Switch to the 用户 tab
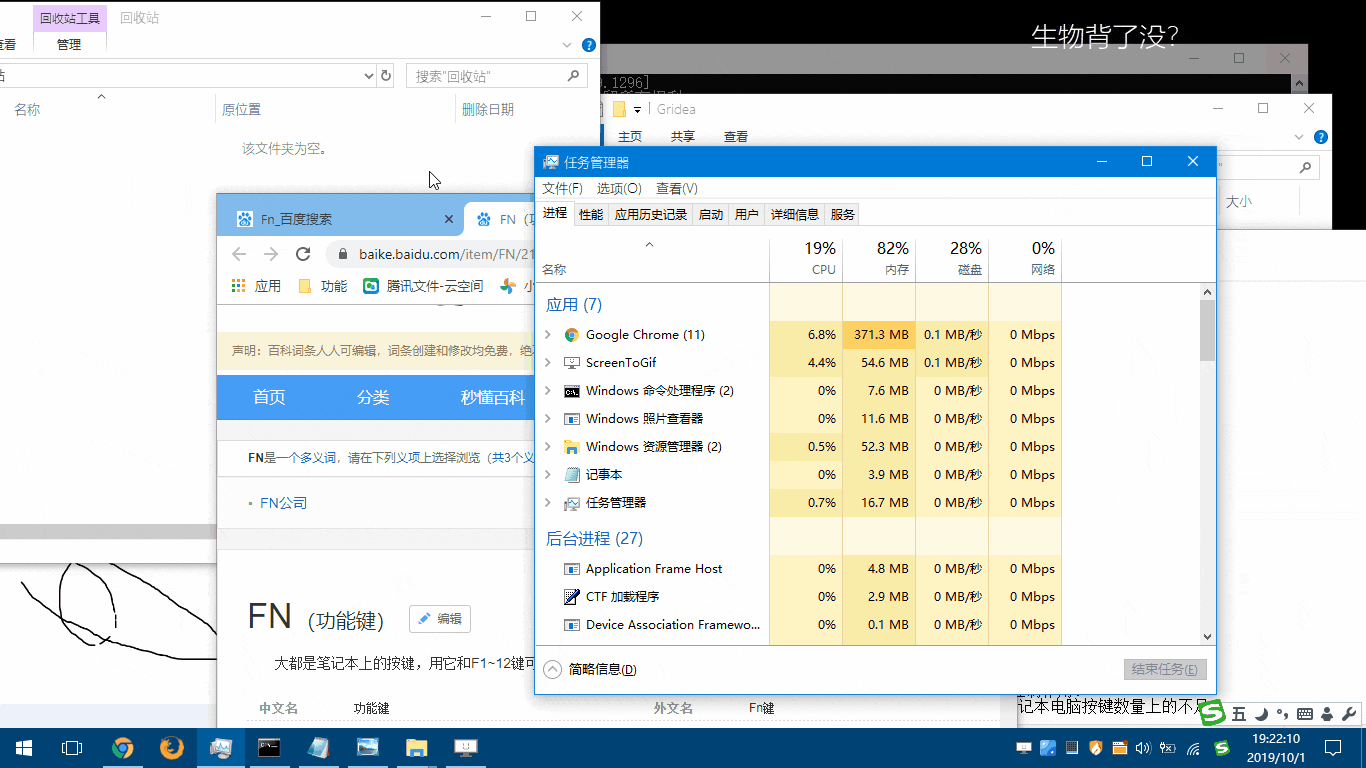The height and width of the screenshot is (768, 1366). 747,214
